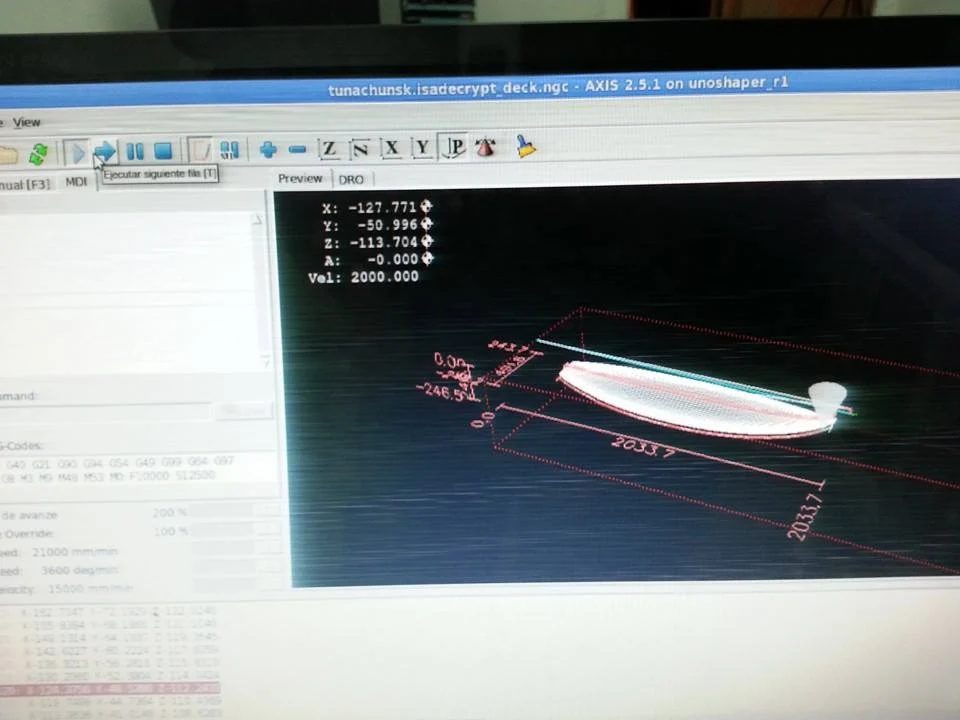Screen dimensions: 960x720
Task: Reload the tunachunsk program file
Action: (38, 151)
